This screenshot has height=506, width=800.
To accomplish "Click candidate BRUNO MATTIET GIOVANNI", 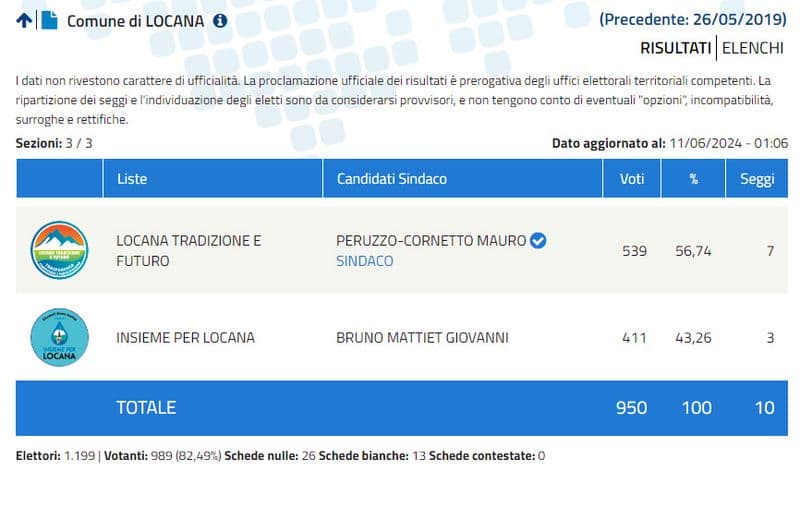I will pyautogui.click(x=422, y=337).
